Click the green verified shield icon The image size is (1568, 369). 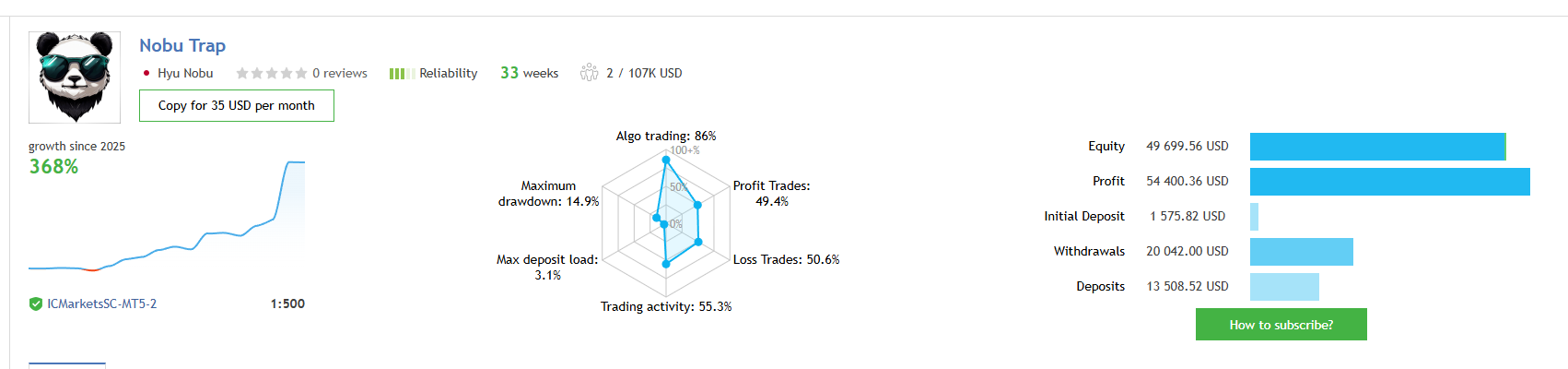[36, 304]
